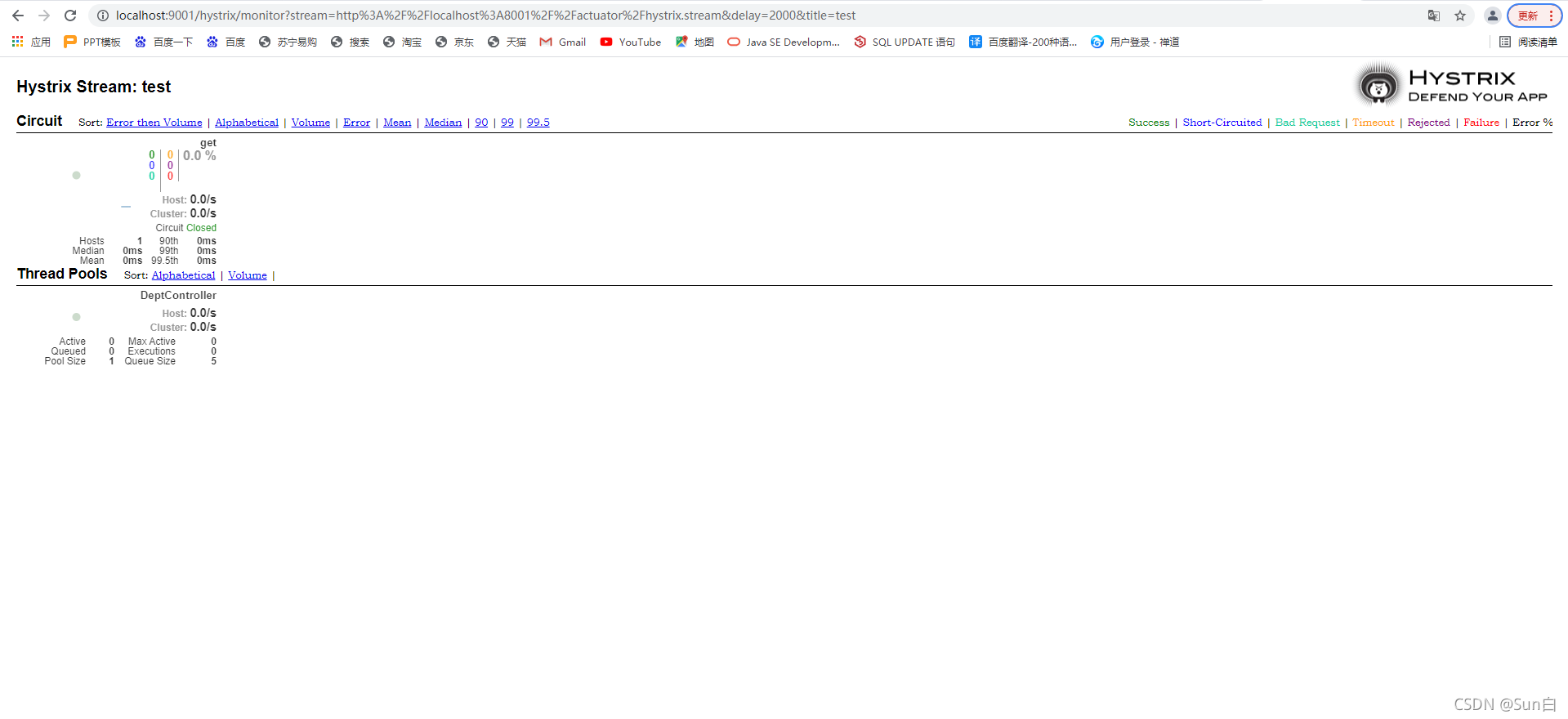The width and height of the screenshot is (1568, 719).
Task: Click the Success legend label
Action: coord(1149,123)
